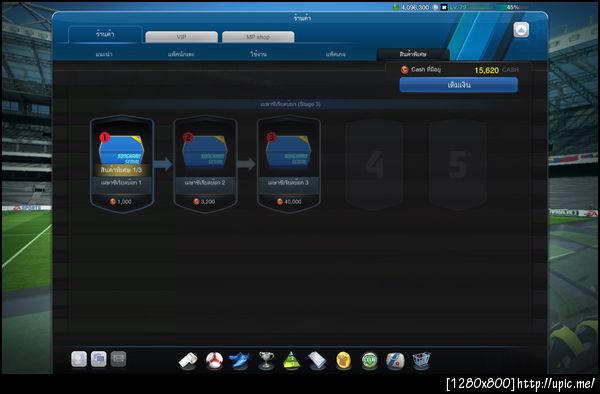Click the blue and white ball badge icon
This screenshot has width=600, height=394.
coord(395,361)
